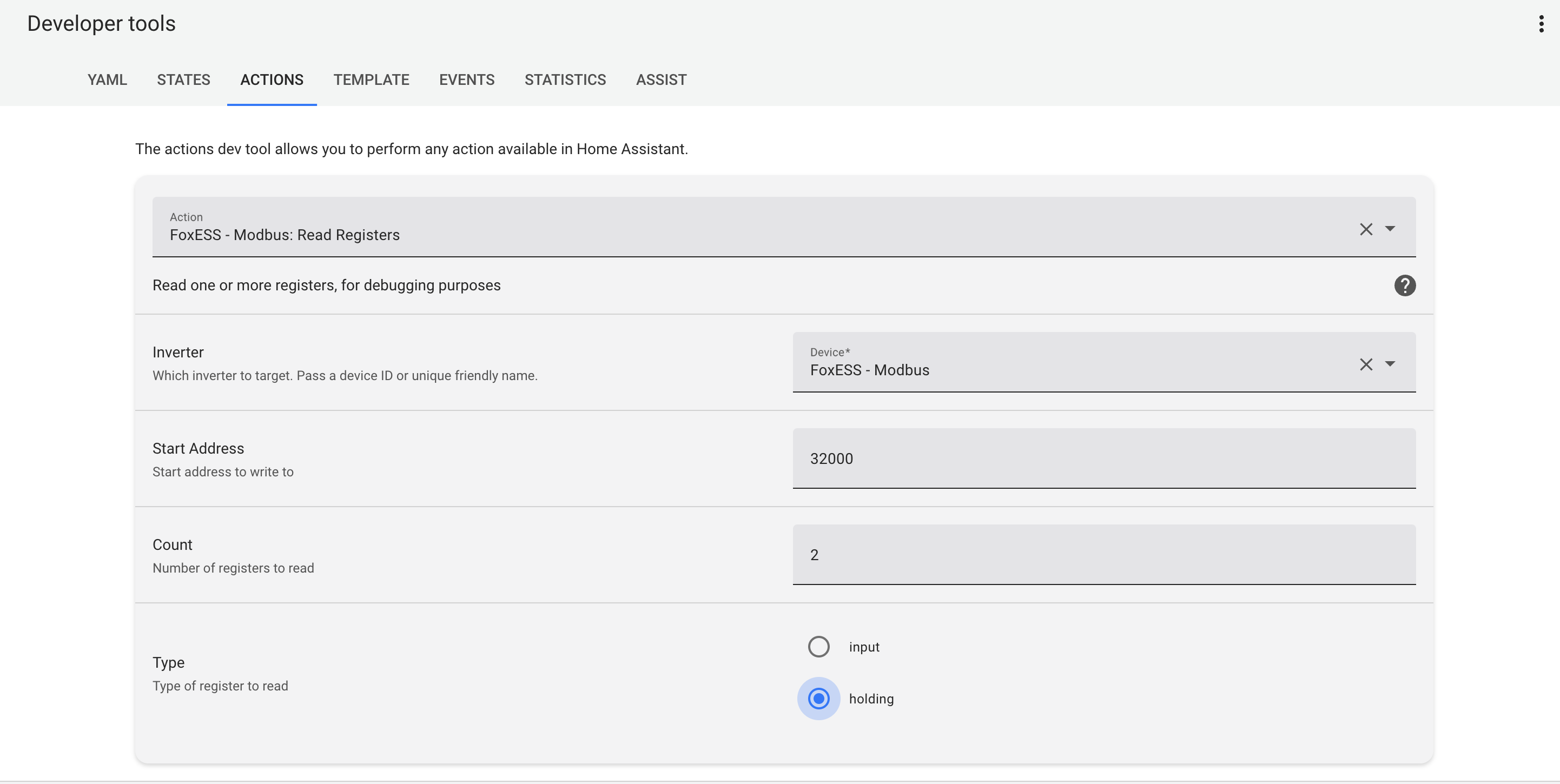
Task: Click the ACTIONS tab
Action: pos(272,80)
